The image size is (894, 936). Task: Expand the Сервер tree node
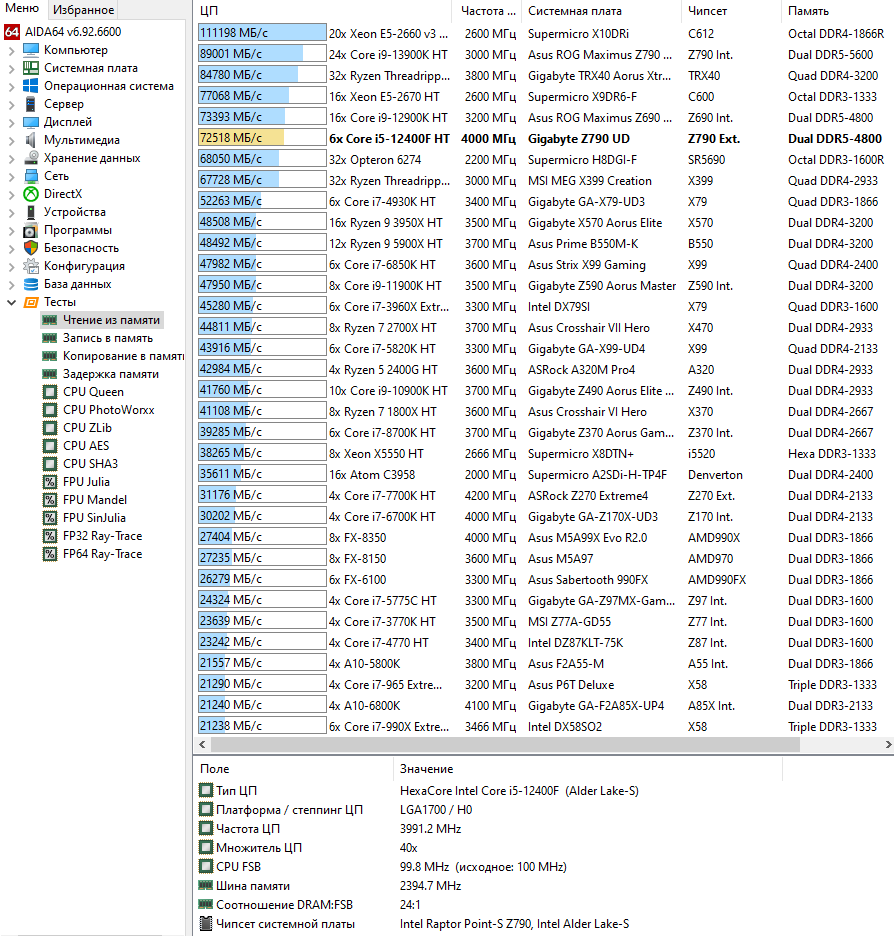pyautogui.click(x=11, y=104)
